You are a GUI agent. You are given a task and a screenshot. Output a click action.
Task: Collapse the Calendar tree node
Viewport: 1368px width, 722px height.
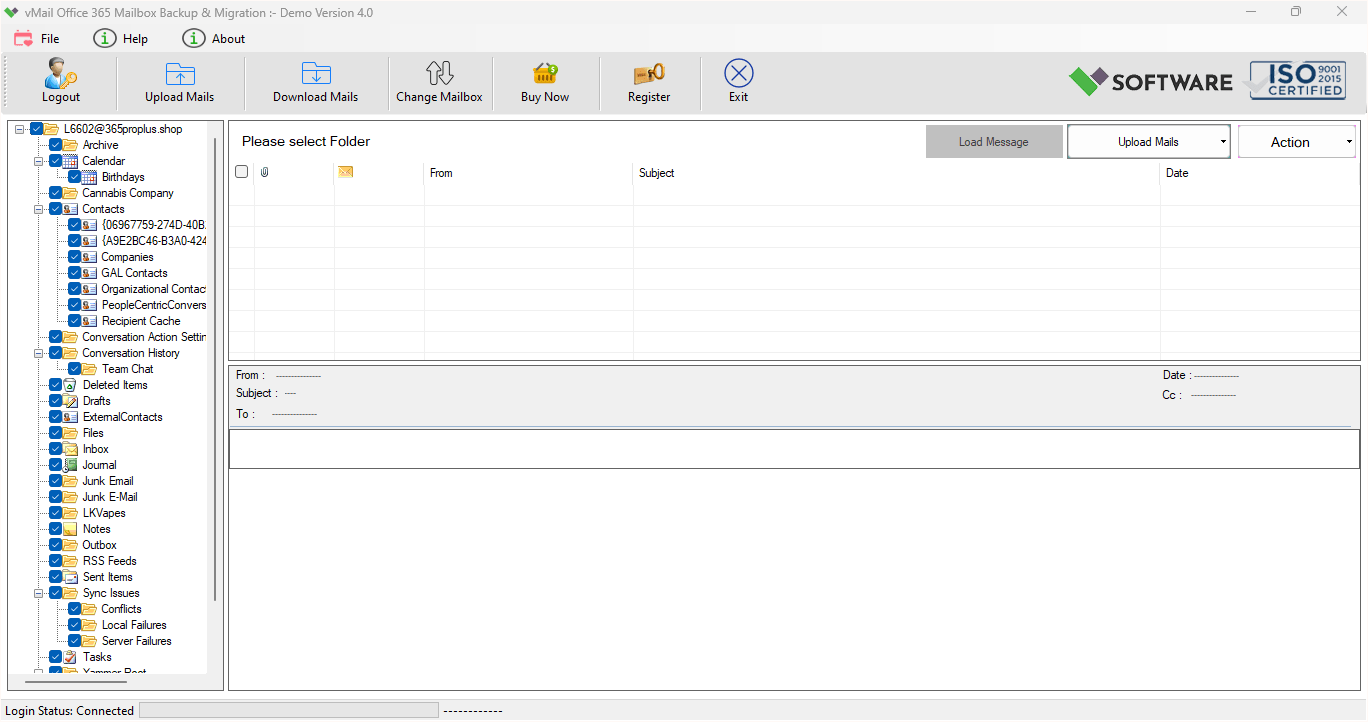click(39, 161)
